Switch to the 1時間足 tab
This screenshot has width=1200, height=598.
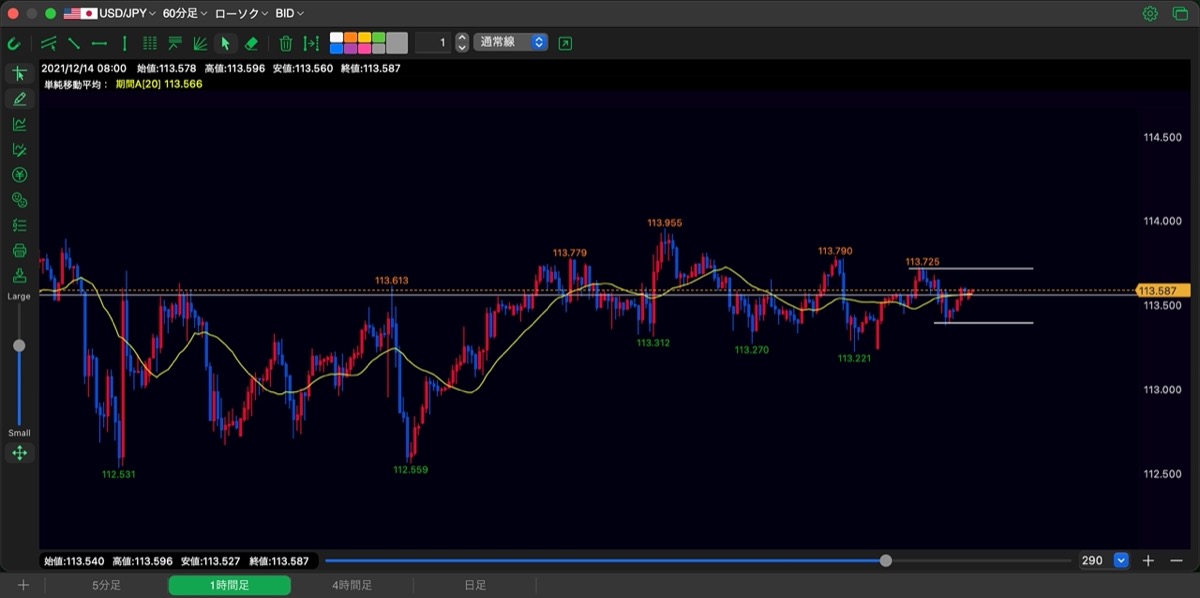coord(229,585)
